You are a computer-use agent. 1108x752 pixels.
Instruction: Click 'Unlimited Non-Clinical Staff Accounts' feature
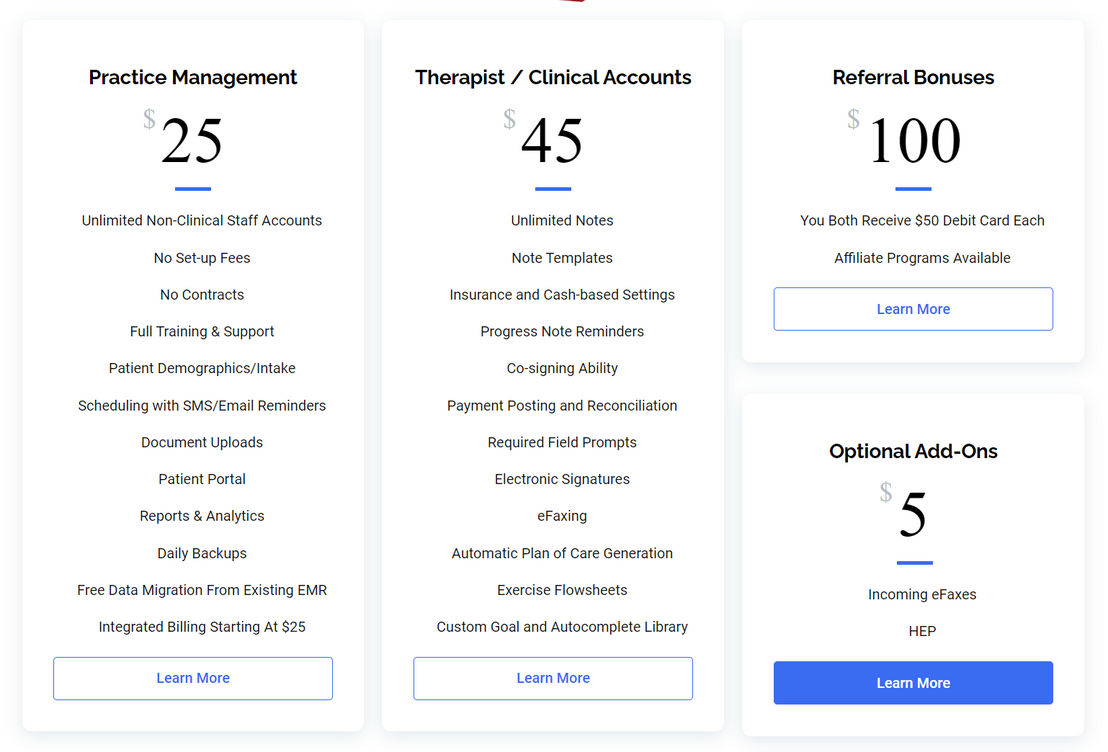click(201, 221)
